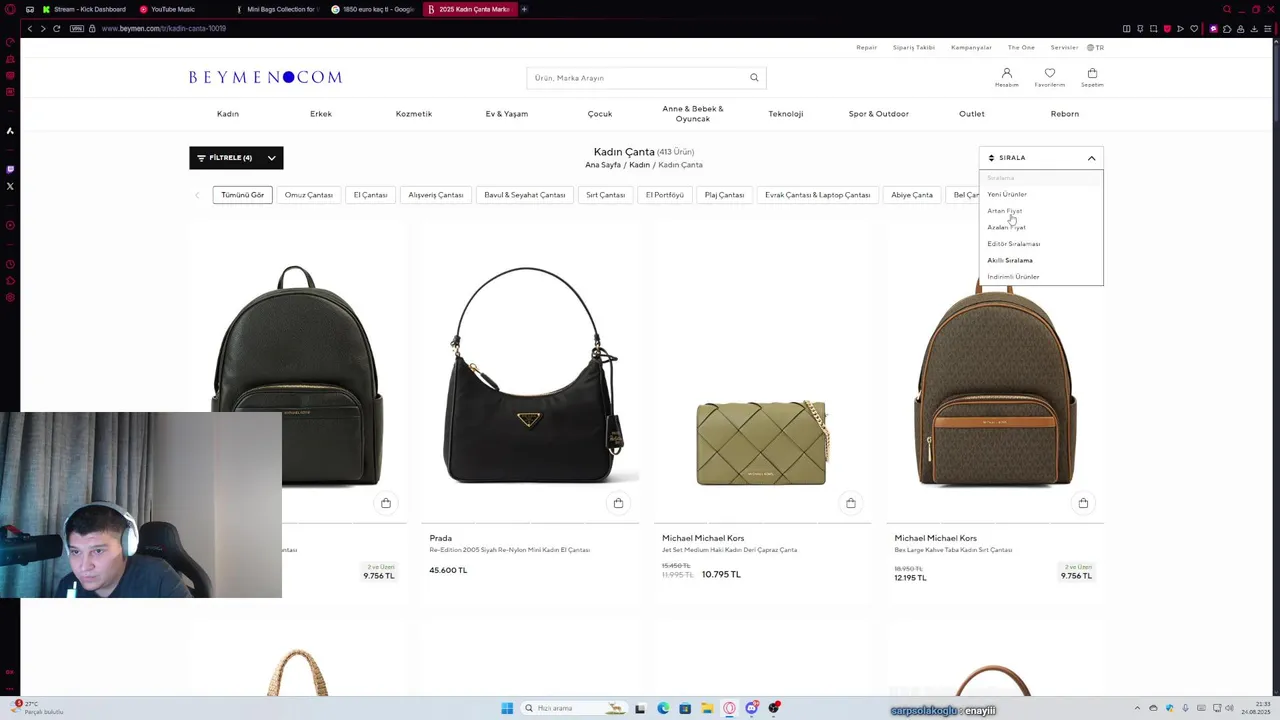Show hidden icons via the system tray chevron

[x=1138, y=708]
